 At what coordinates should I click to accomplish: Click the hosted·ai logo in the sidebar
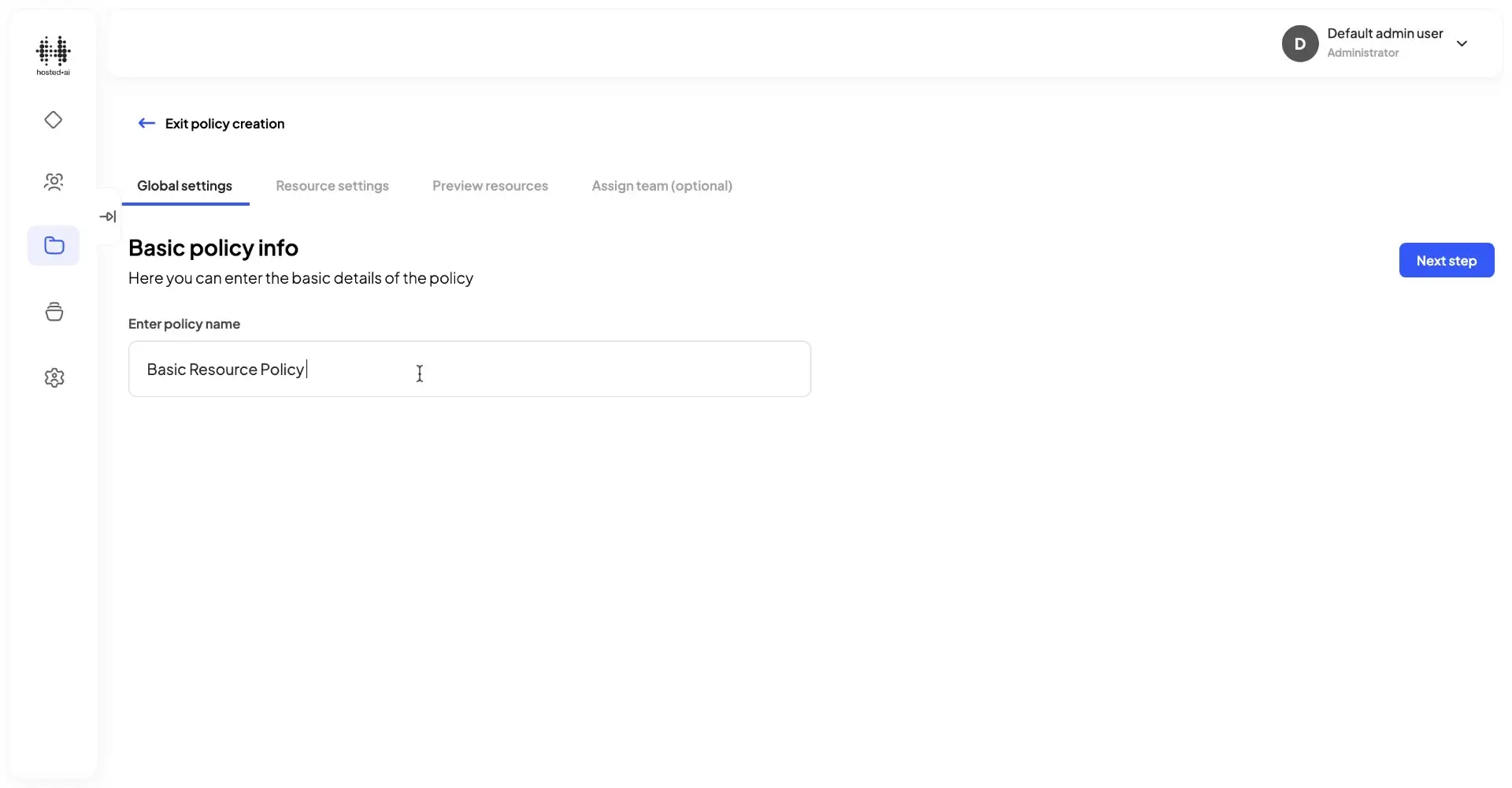point(53,55)
